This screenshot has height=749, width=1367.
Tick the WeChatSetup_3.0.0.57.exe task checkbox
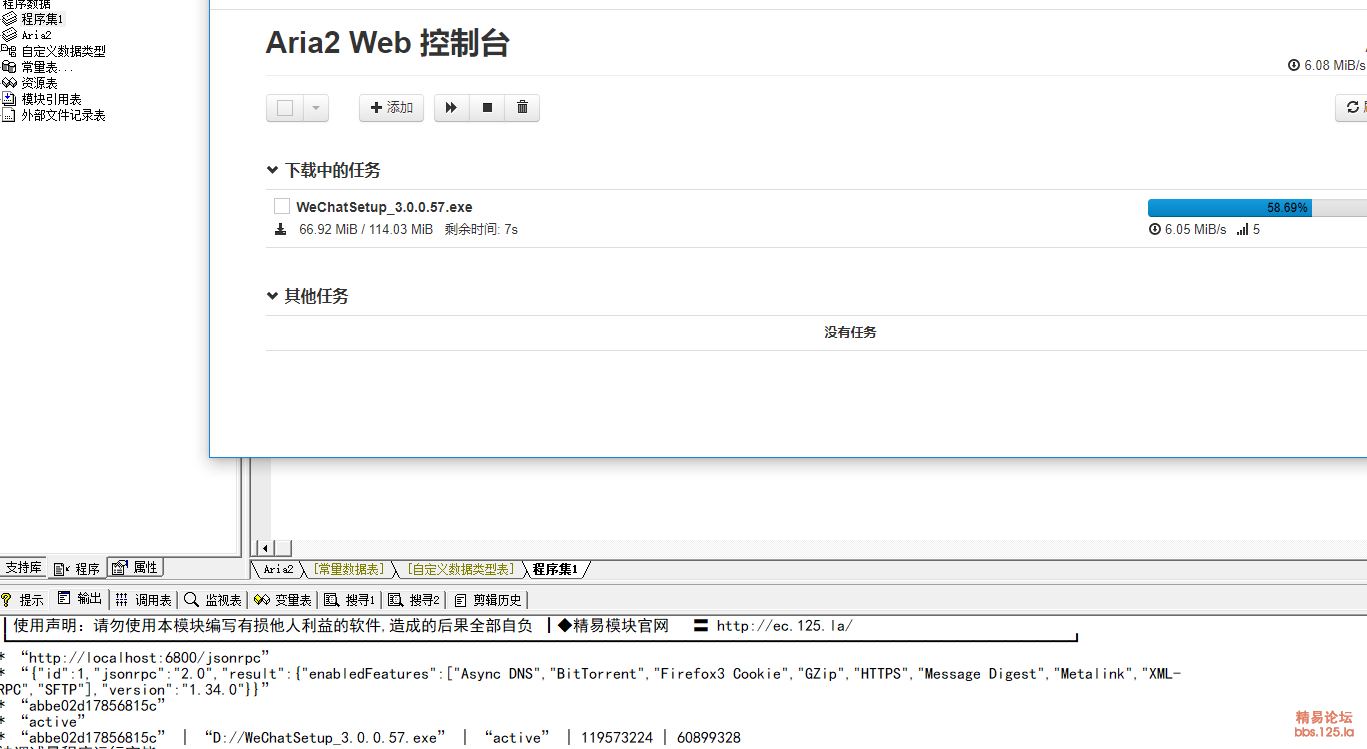(x=282, y=206)
